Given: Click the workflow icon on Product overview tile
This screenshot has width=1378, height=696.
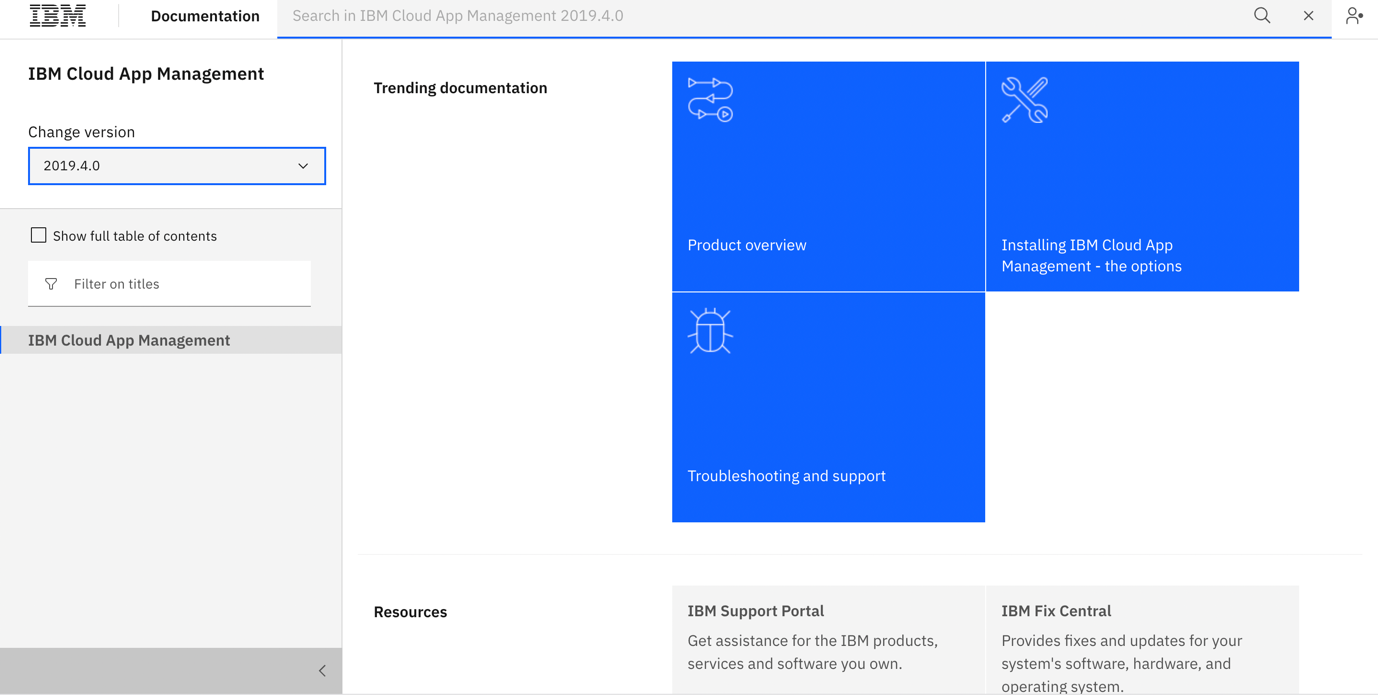Looking at the screenshot, I should (x=711, y=100).
